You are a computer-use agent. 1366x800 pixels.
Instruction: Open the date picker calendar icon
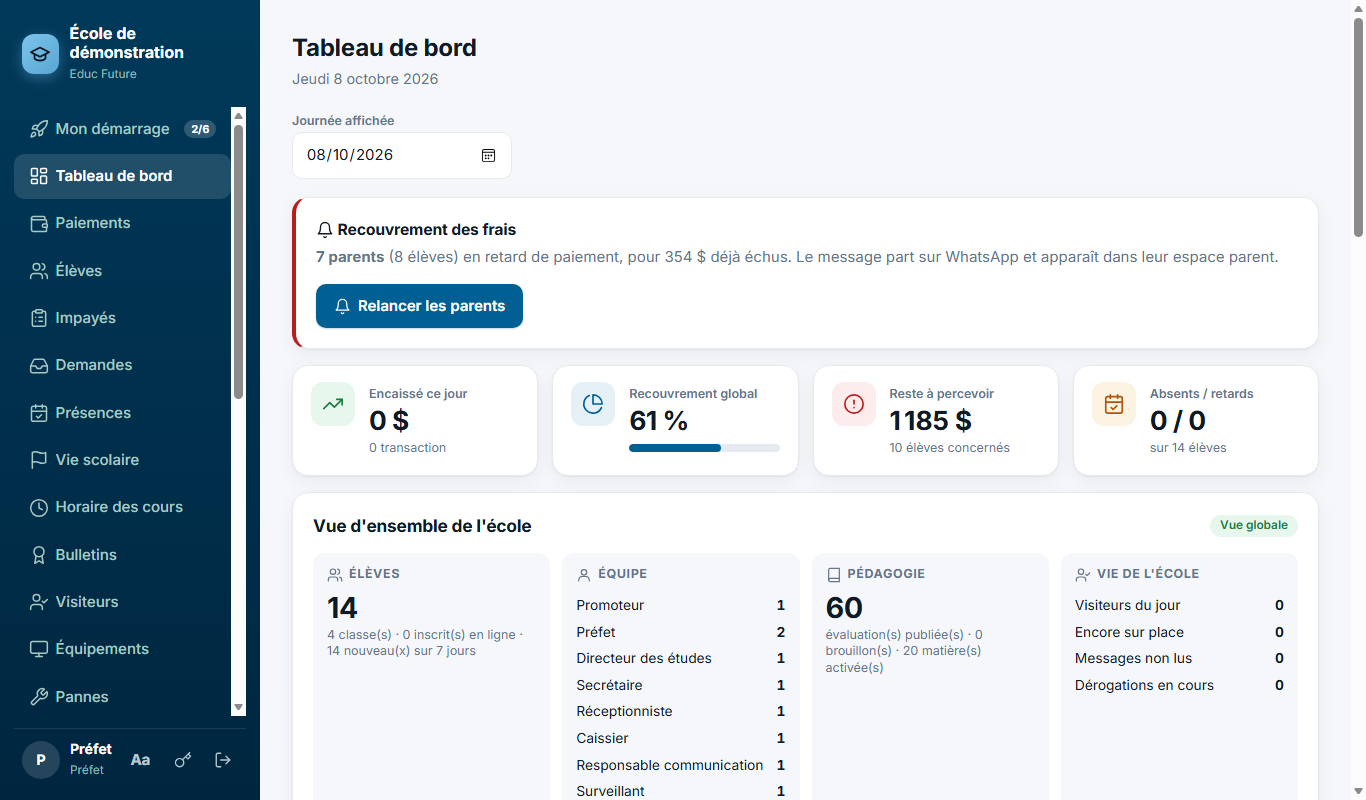488,155
